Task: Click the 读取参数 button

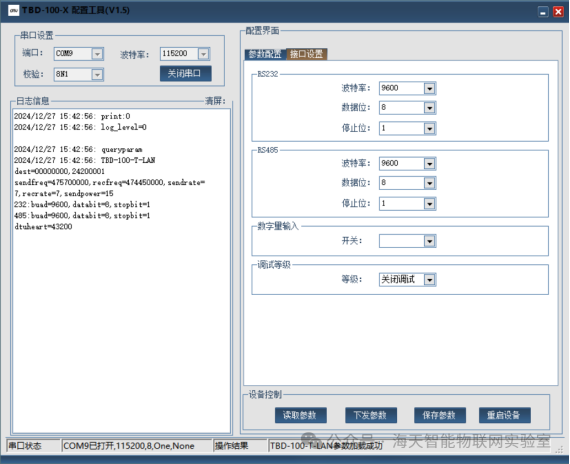Action: click(x=301, y=415)
